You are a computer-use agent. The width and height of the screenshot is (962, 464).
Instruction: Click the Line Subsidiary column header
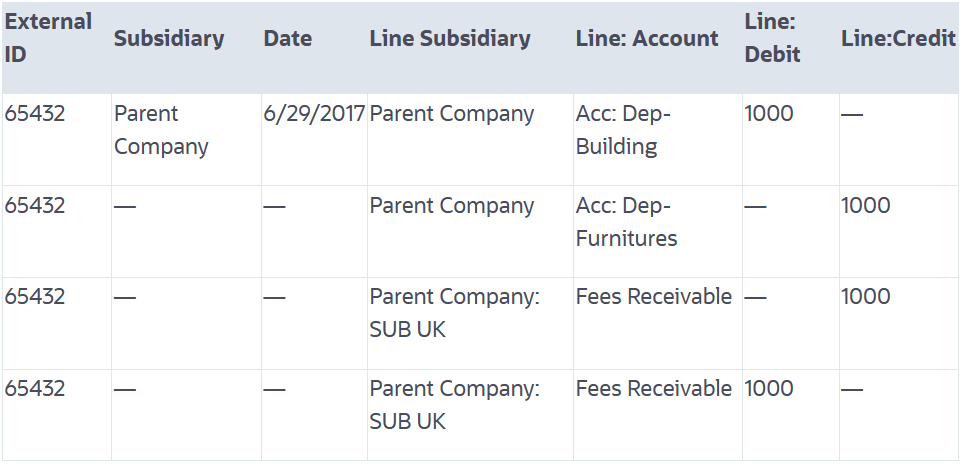[x=450, y=39]
